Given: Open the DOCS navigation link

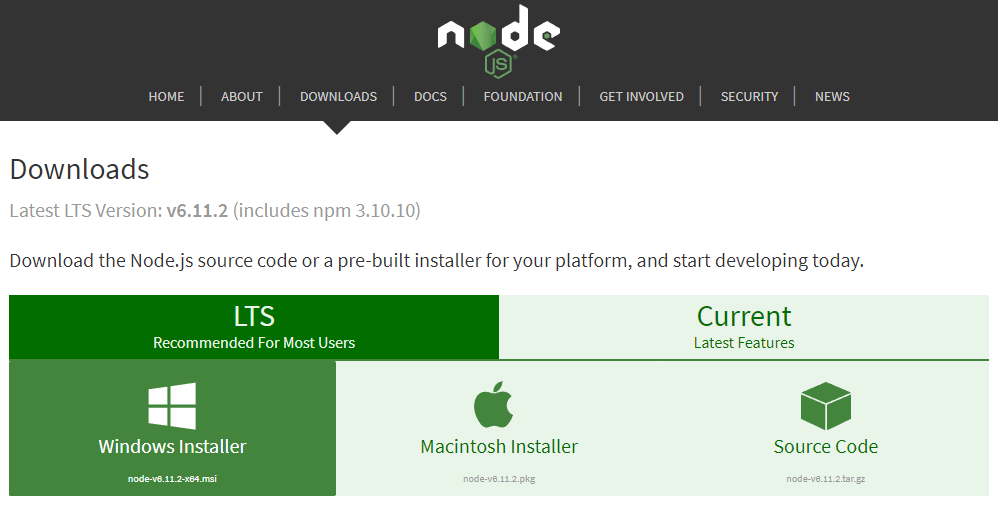Looking at the screenshot, I should tap(430, 97).
